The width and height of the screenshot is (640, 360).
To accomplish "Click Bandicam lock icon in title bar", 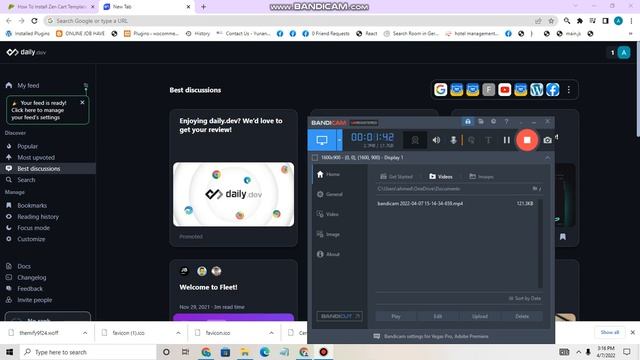I will click(x=468, y=122).
